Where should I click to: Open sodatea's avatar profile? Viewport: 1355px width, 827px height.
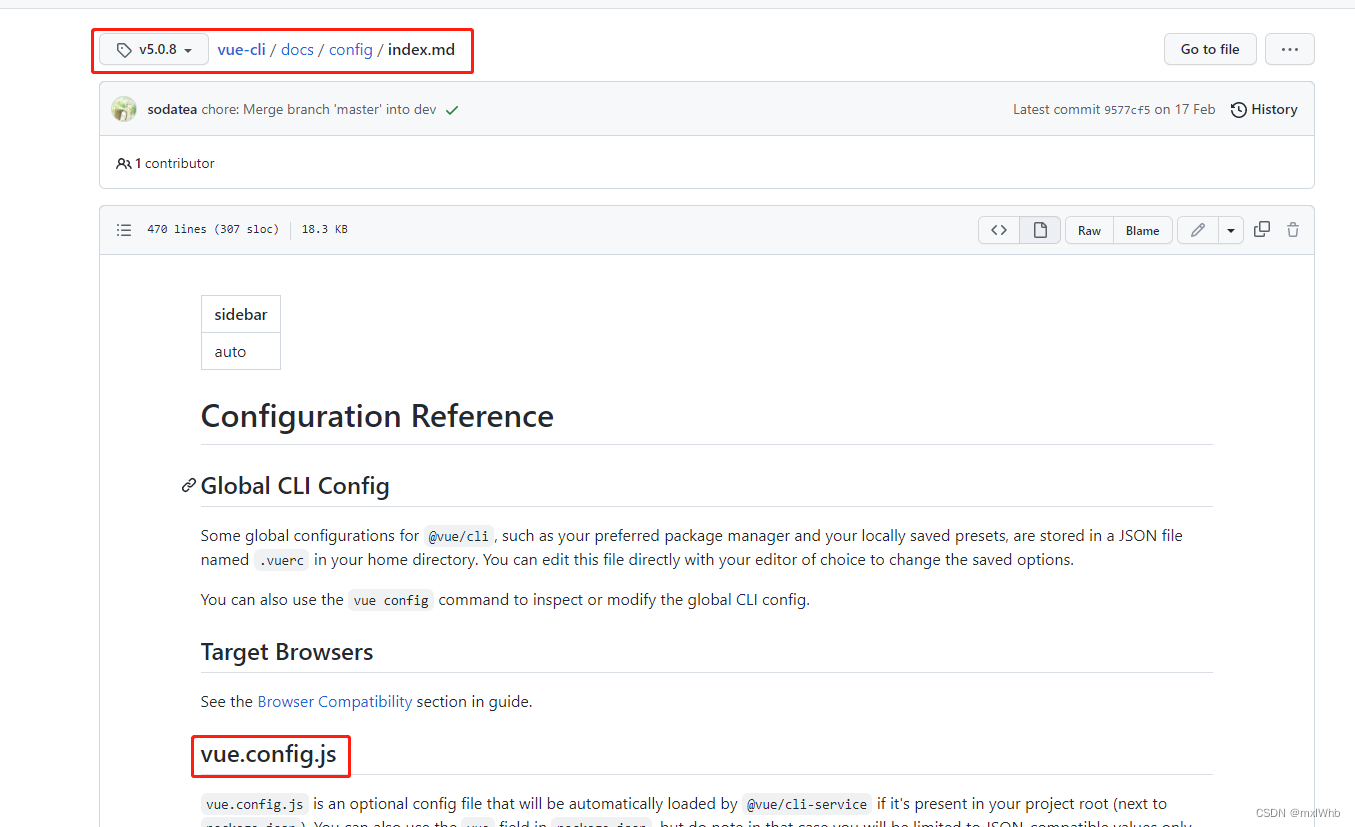coord(124,110)
